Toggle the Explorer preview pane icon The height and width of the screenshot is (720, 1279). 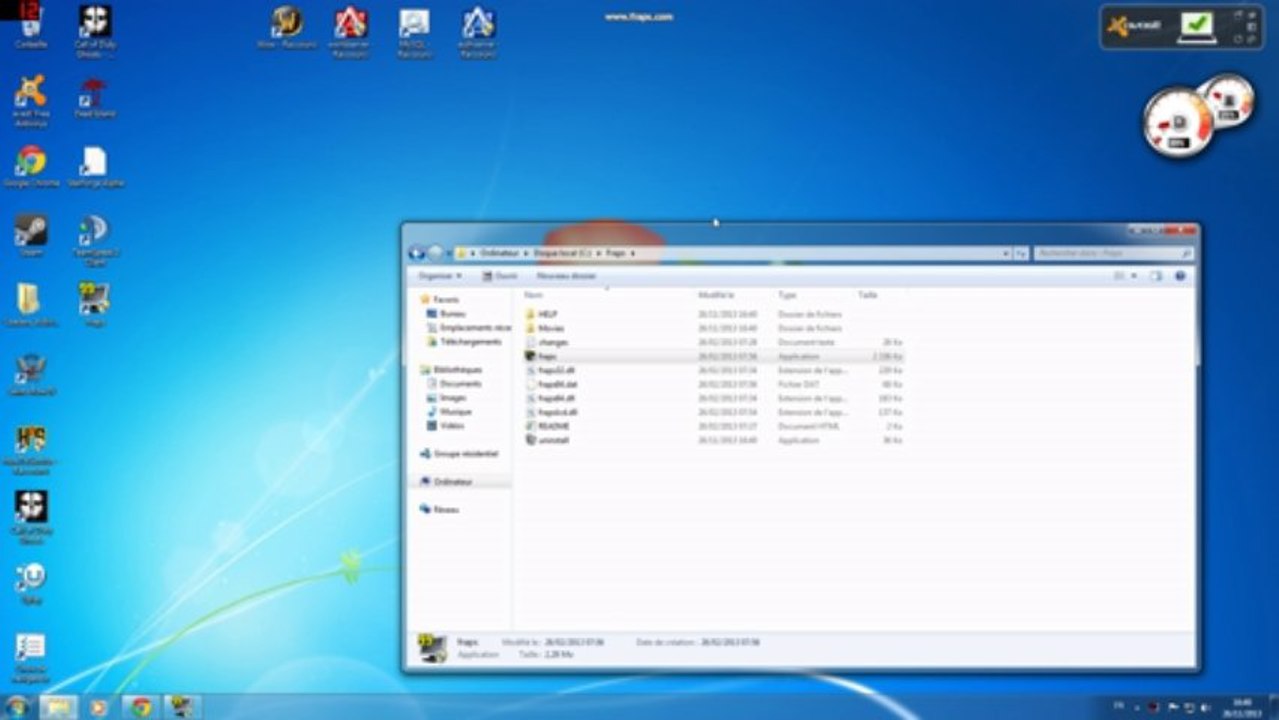tap(1155, 275)
